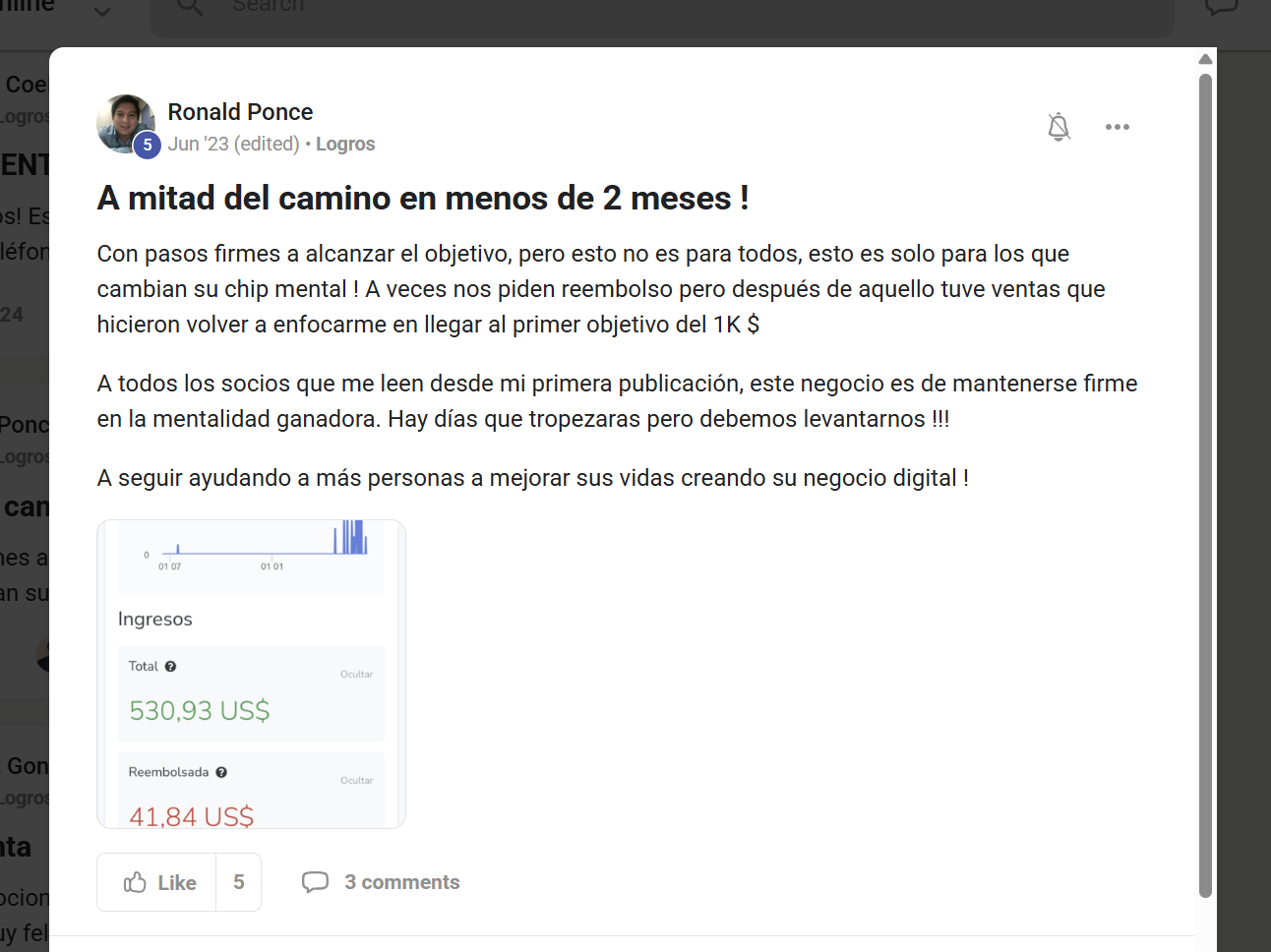Visit Ronald Ponce's profile by clicking his name

[240, 111]
